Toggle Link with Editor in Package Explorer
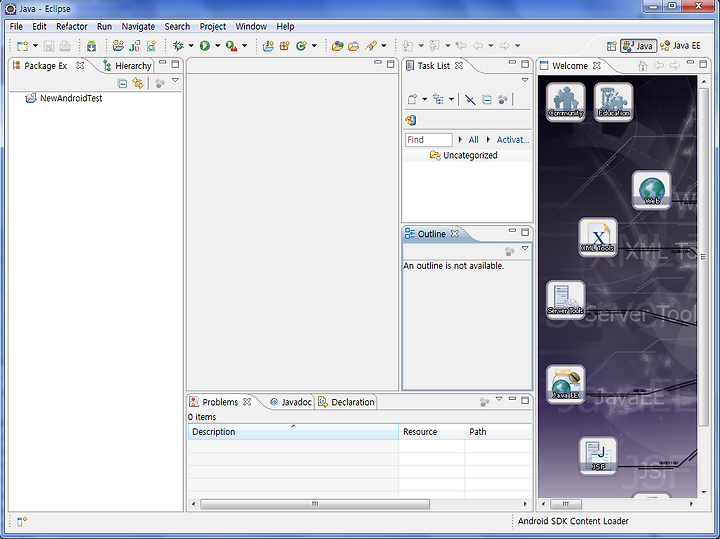This screenshot has height=539, width=720. 138,83
